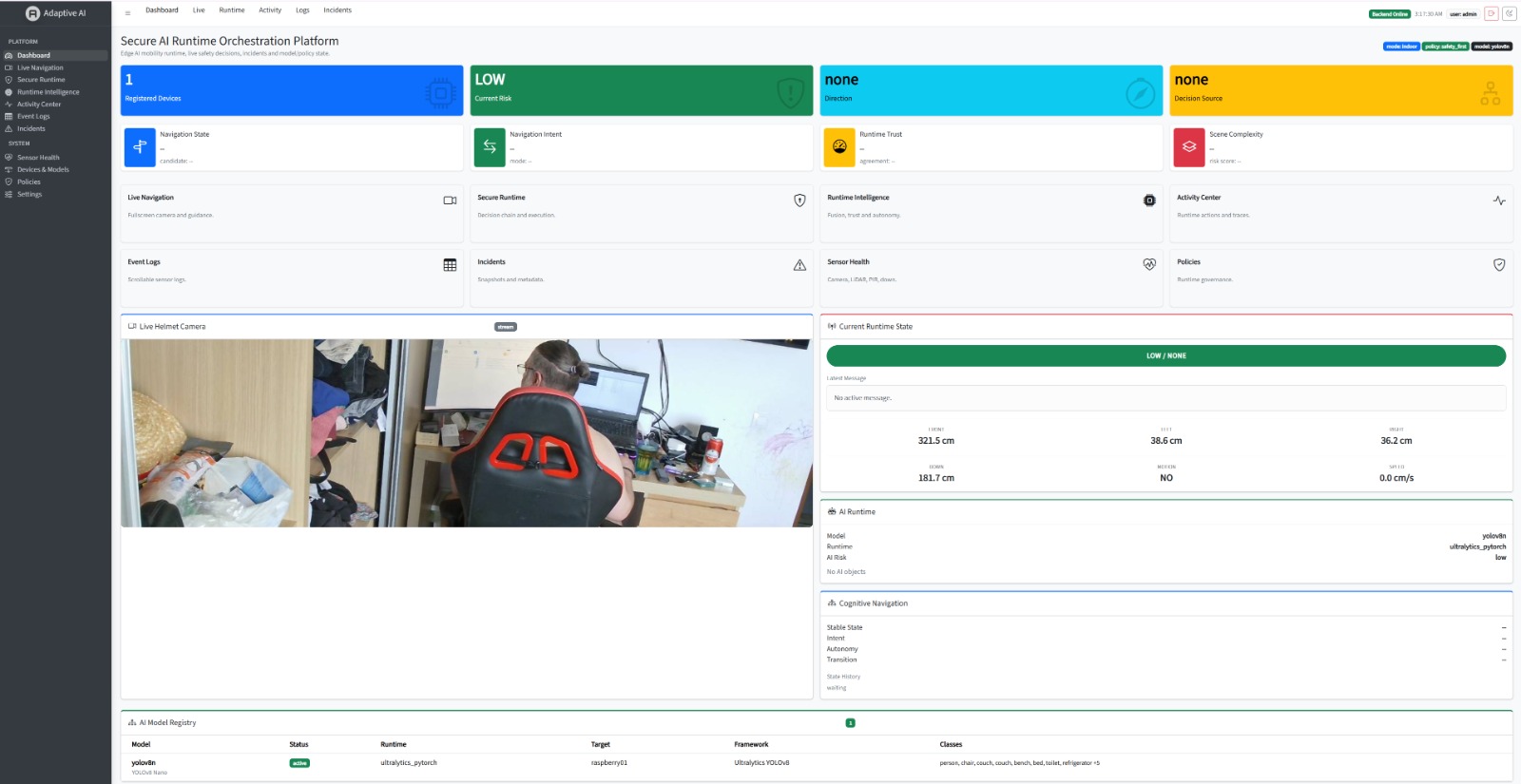The height and width of the screenshot is (784, 1521).
Task: Click the shield icon on Secure Runtime card
Action: (799, 201)
